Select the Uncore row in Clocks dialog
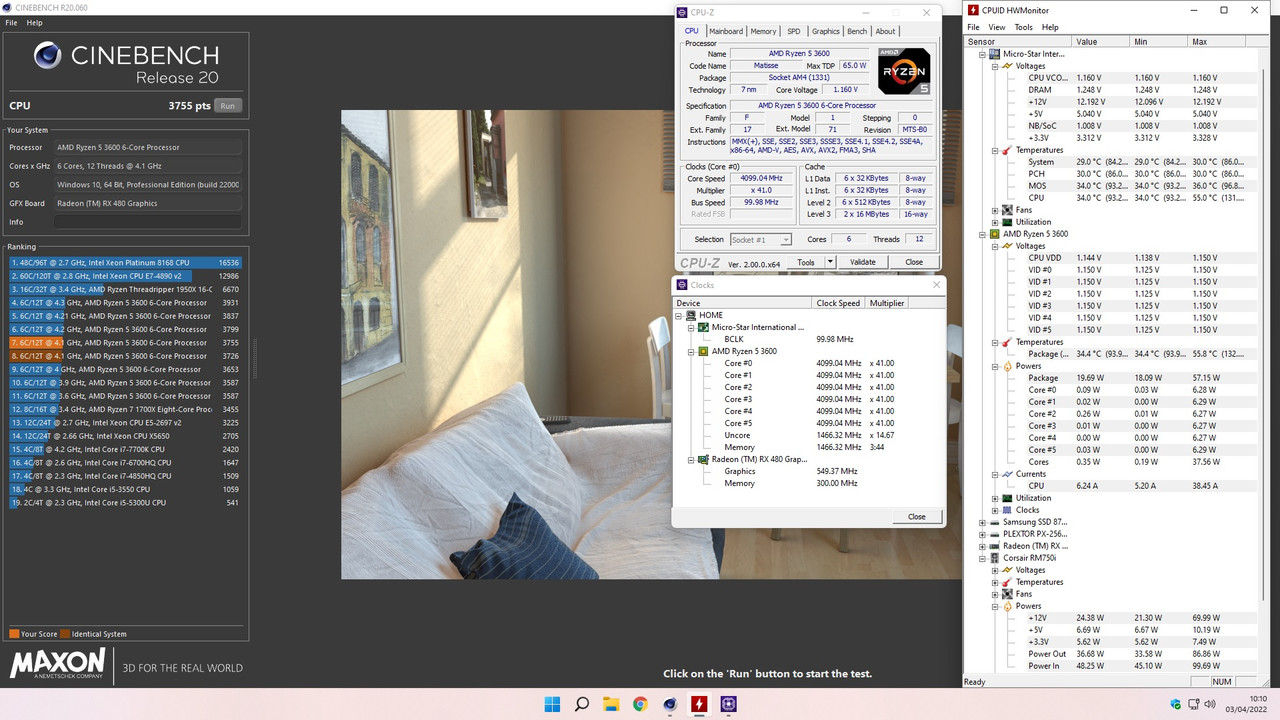 [808, 435]
